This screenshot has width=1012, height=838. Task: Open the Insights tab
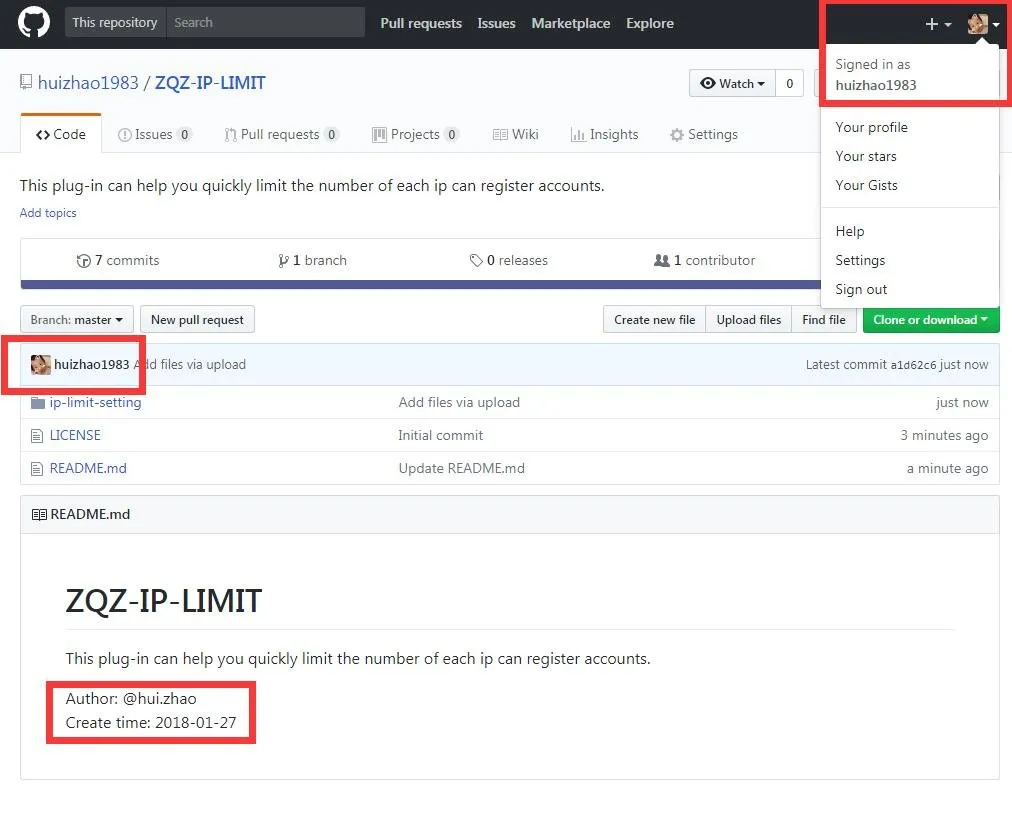point(604,134)
